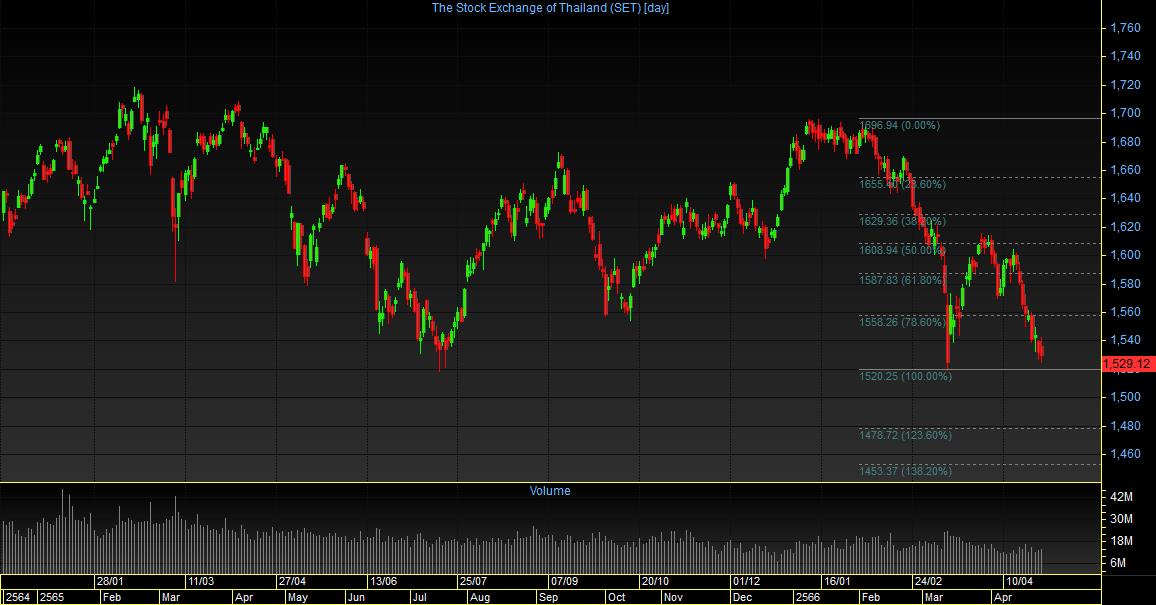Image resolution: width=1156 pixels, height=605 pixels.
Task: Click the Oct month label
Action: click(x=616, y=598)
